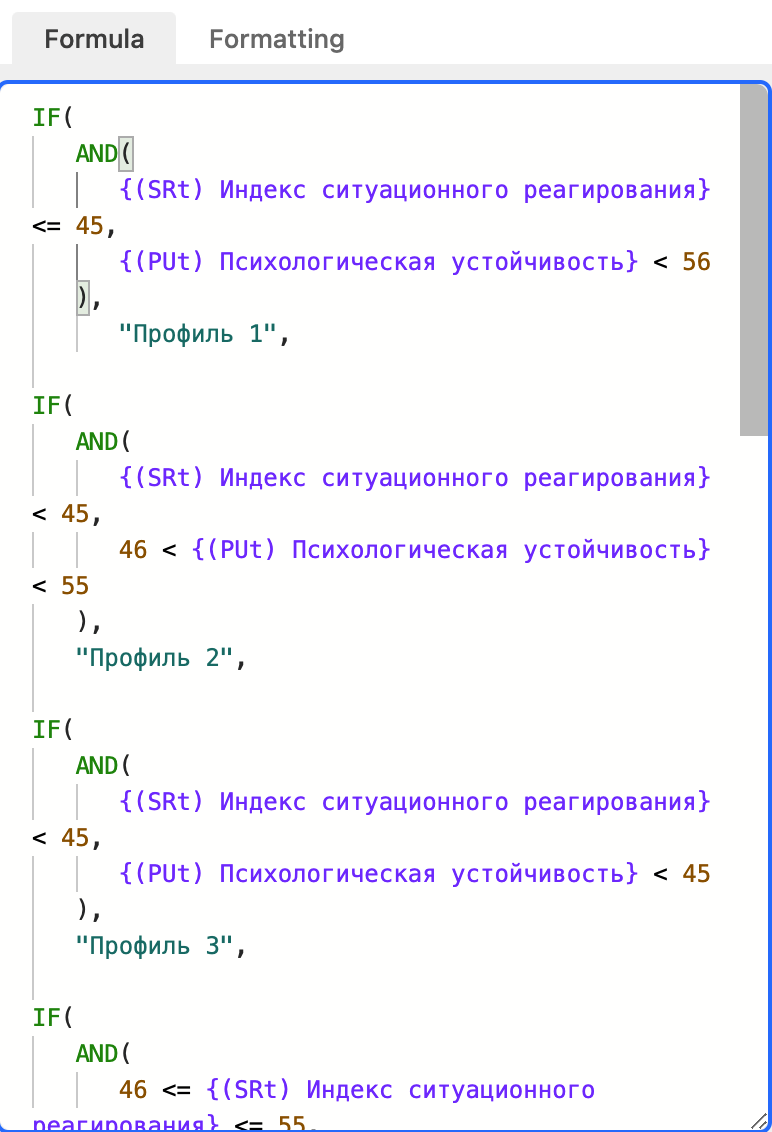Click 46 before '<=' in fourth block
This screenshot has height=1132, width=772.
point(133,1090)
